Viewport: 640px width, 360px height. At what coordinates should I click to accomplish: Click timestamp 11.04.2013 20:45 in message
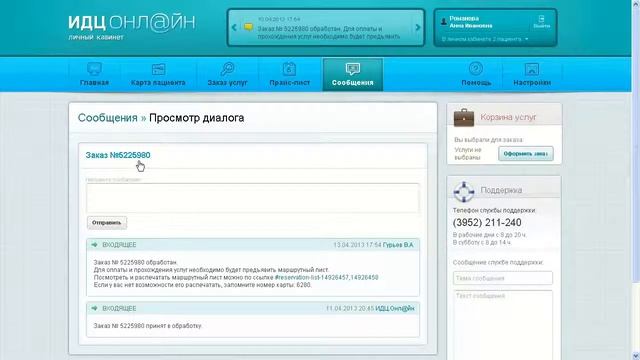[350, 309]
